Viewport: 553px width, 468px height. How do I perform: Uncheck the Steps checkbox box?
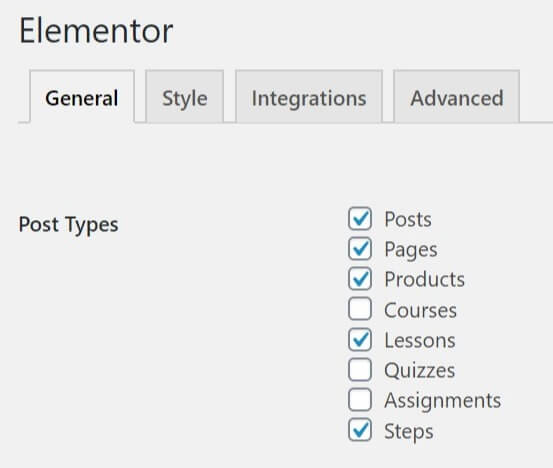360,430
